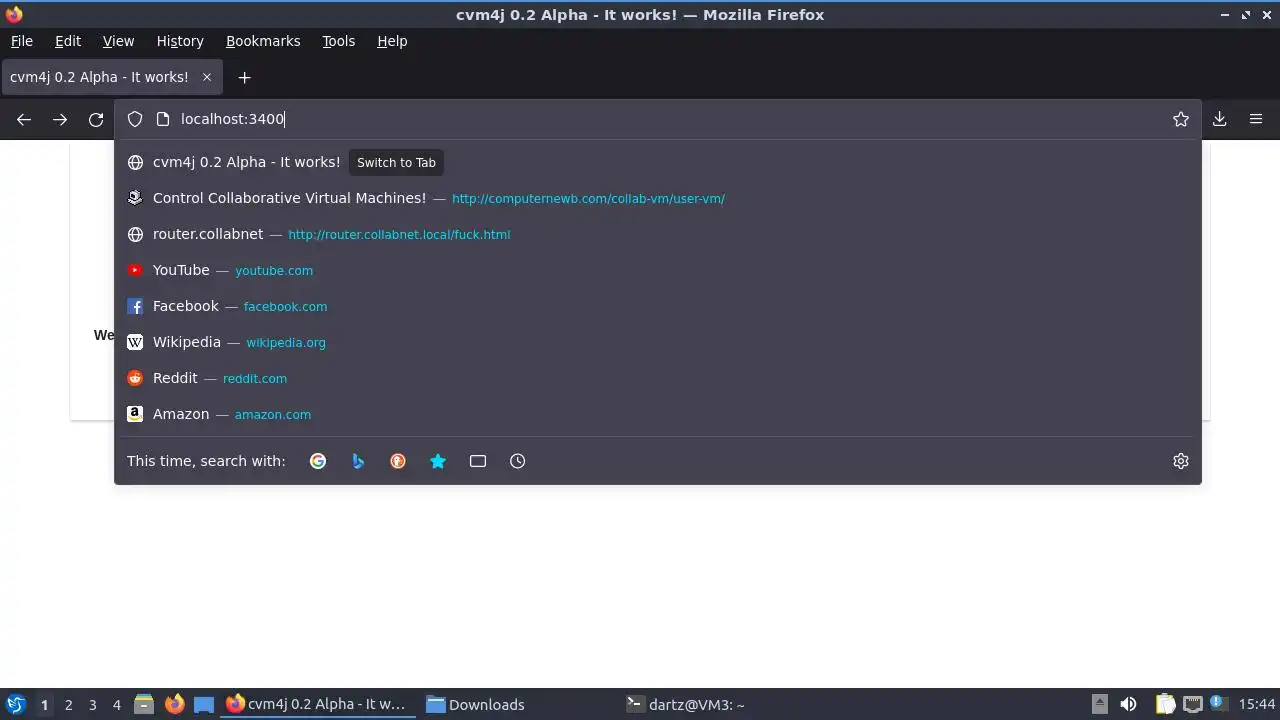This screenshot has height=720, width=1280.
Task: Search in Bookmarks using the star icon
Action: coord(438,461)
